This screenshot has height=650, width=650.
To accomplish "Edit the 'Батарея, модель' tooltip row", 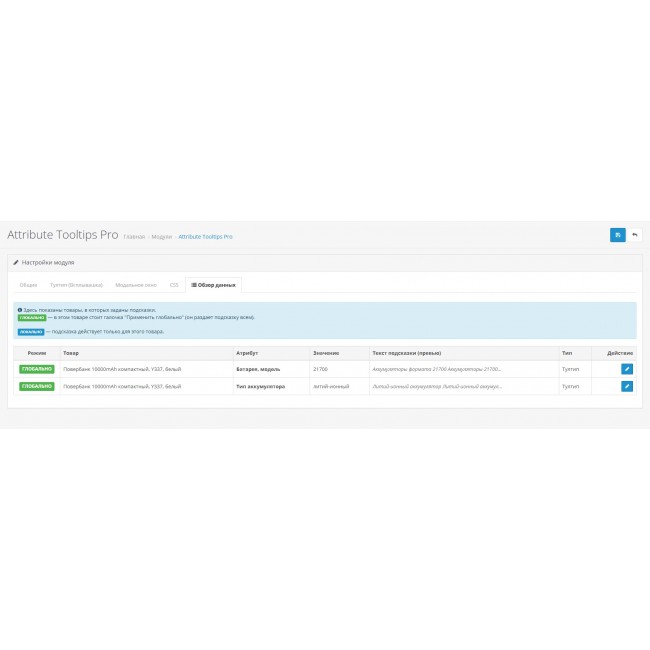I will pyautogui.click(x=627, y=369).
